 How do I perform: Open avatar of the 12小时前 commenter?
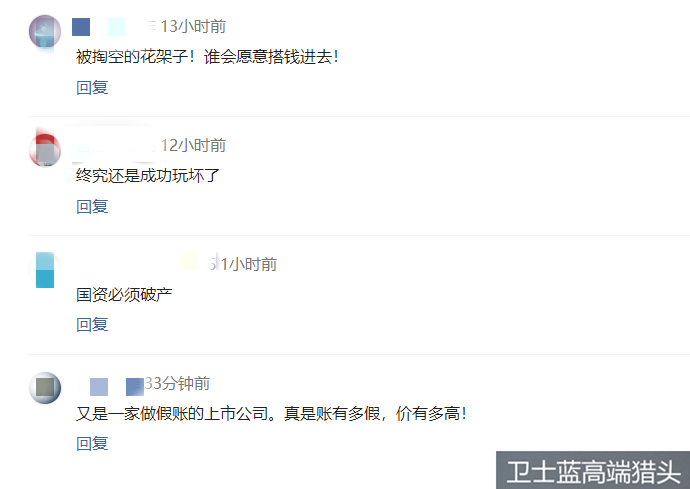45,150
